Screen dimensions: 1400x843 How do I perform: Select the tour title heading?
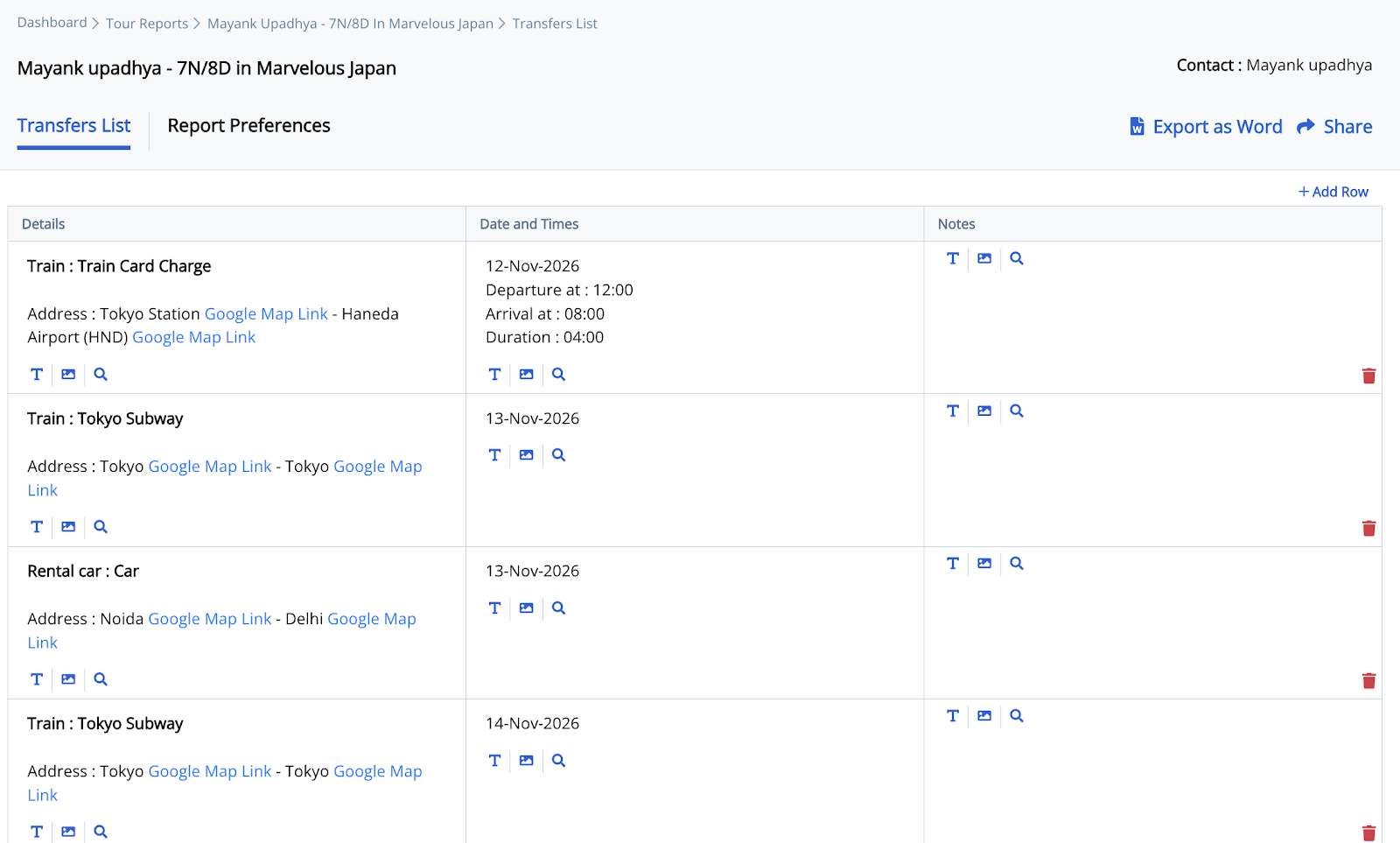point(206,68)
